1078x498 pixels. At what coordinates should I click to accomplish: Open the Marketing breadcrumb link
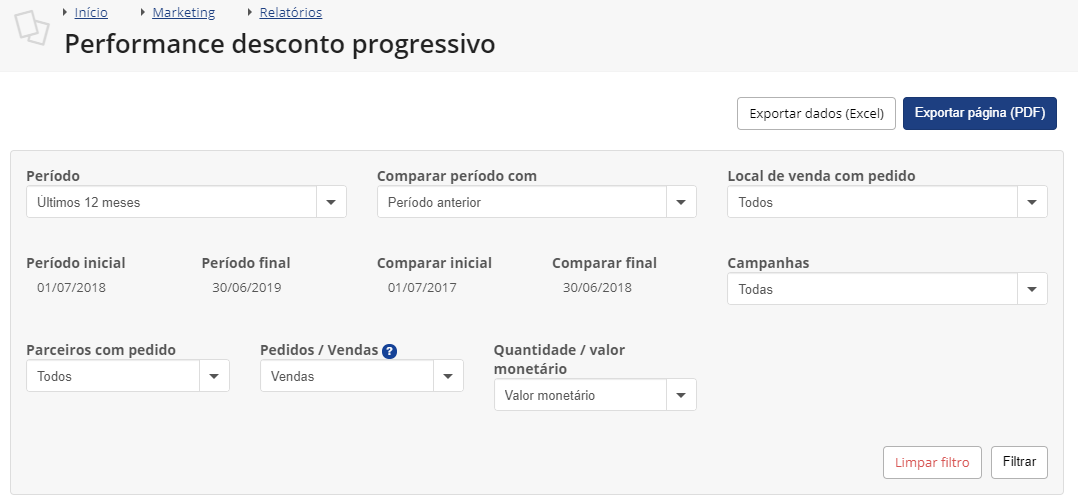[x=184, y=12]
